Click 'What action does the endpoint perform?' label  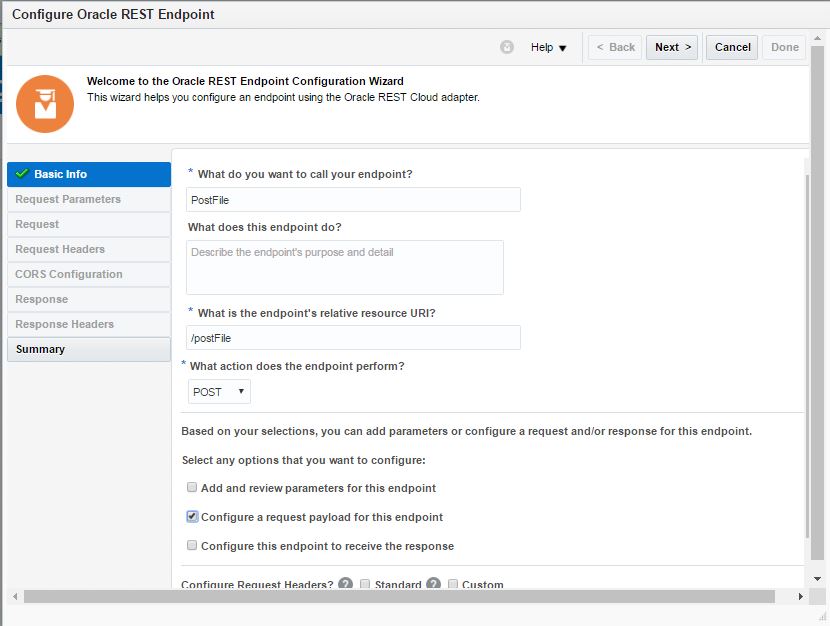297,366
